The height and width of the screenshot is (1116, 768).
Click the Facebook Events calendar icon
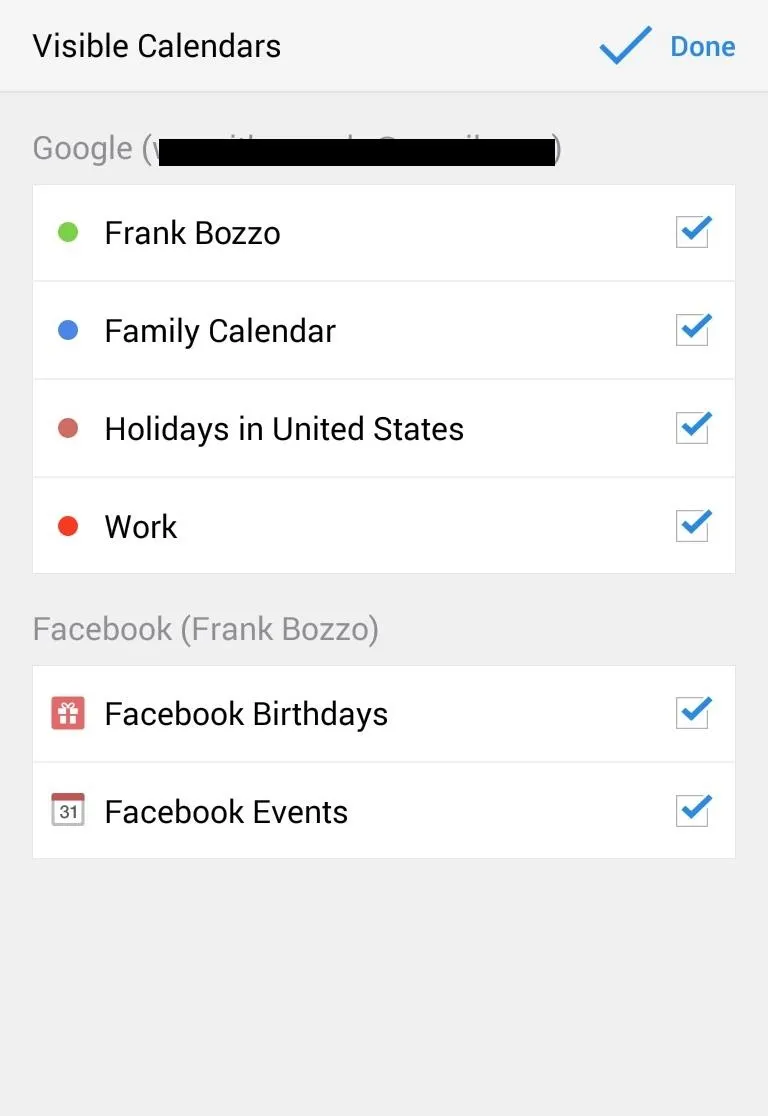tap(68, 810)
